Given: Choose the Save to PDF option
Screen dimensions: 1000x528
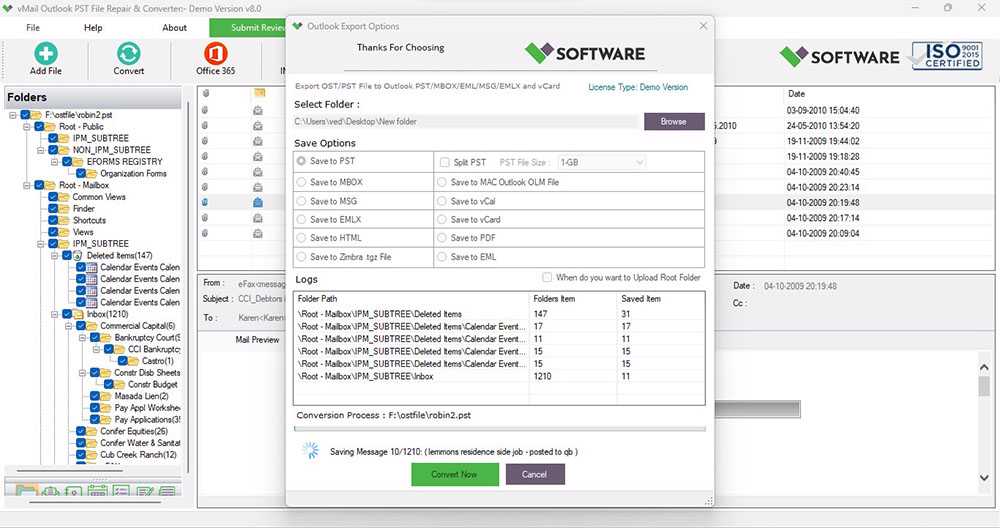Looking at the screenshot, I should (x=441, y=238).
